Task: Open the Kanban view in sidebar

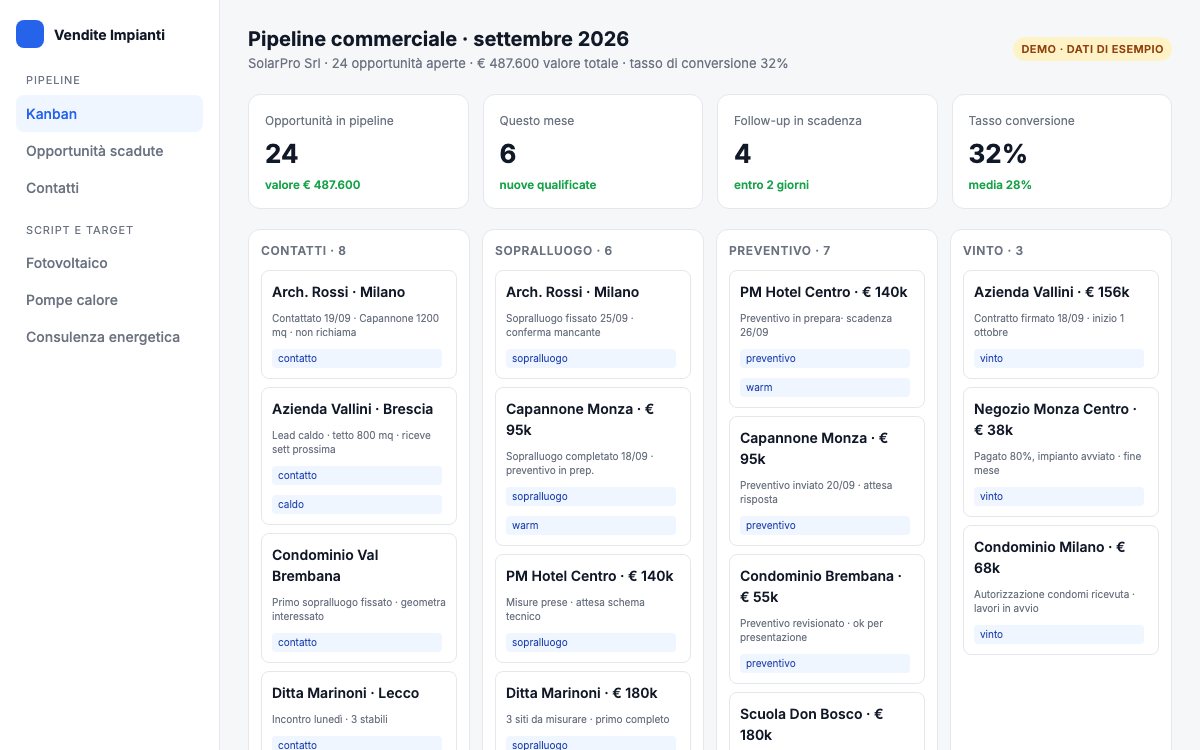Action: 109,114
